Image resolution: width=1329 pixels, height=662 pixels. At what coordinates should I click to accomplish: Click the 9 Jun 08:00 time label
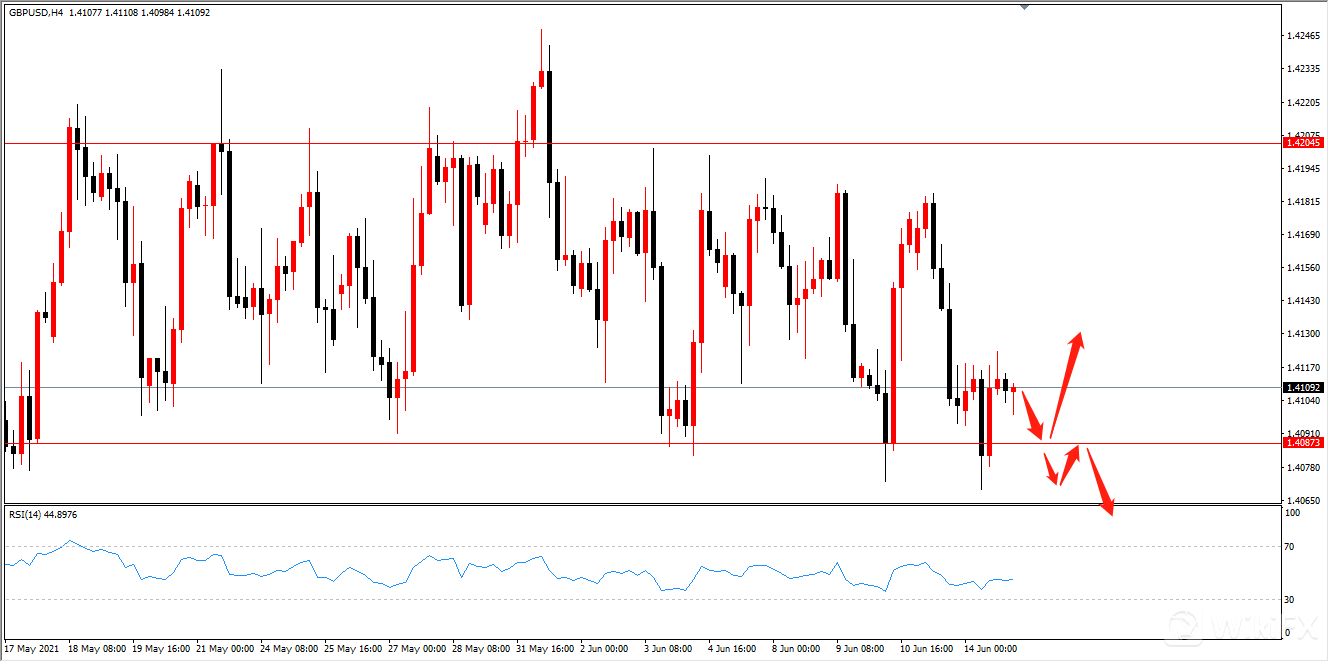tap(862, 648)
